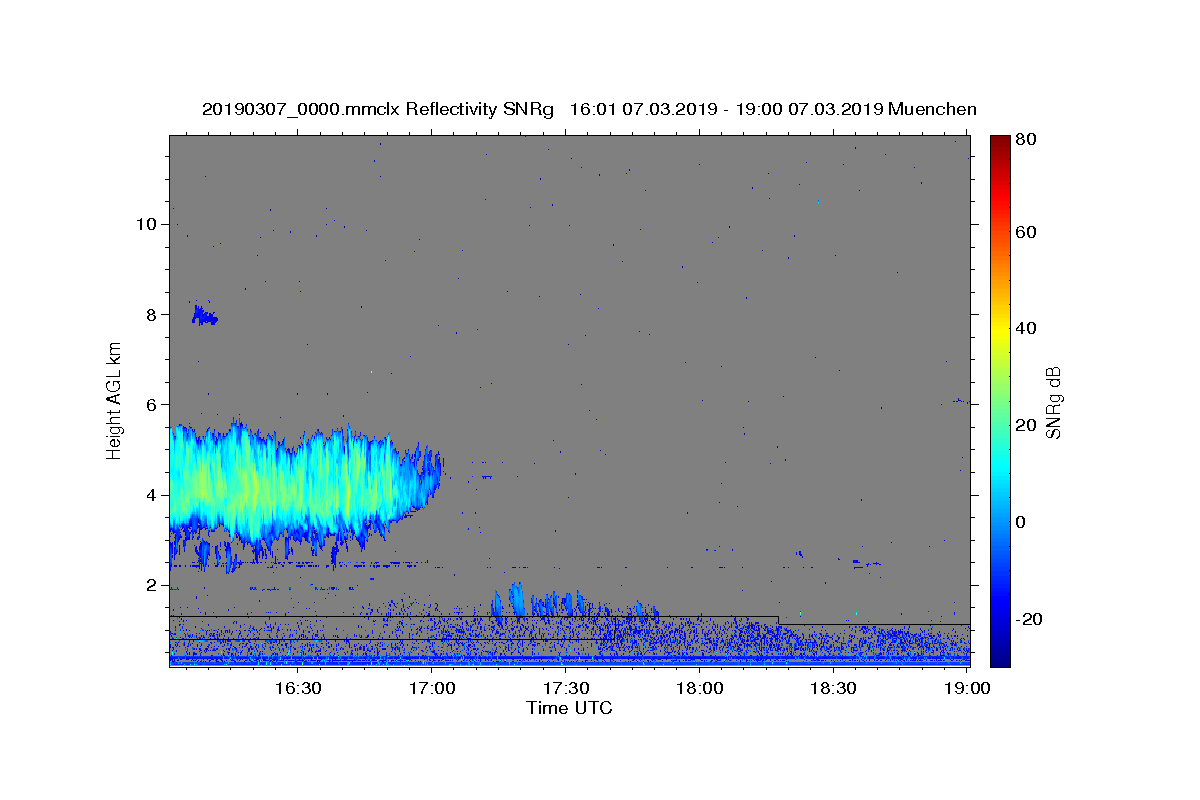This screenshot has width=1200, height=800.
Task: Click the colorbar value 20 label
Action: click(x=1027, y=425)
